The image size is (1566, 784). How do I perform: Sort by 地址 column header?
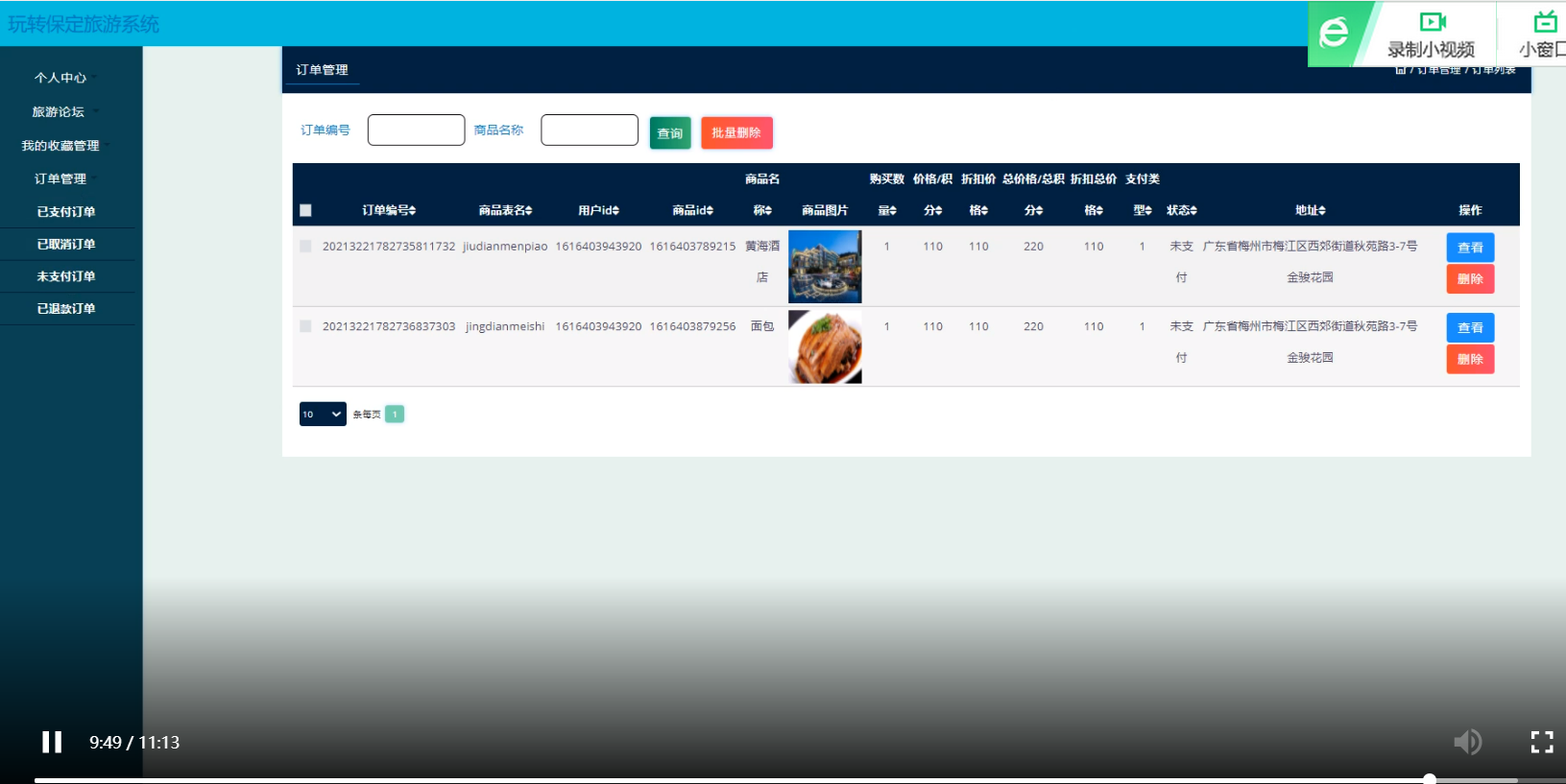pyautogui.click(x=1310, y=210)
